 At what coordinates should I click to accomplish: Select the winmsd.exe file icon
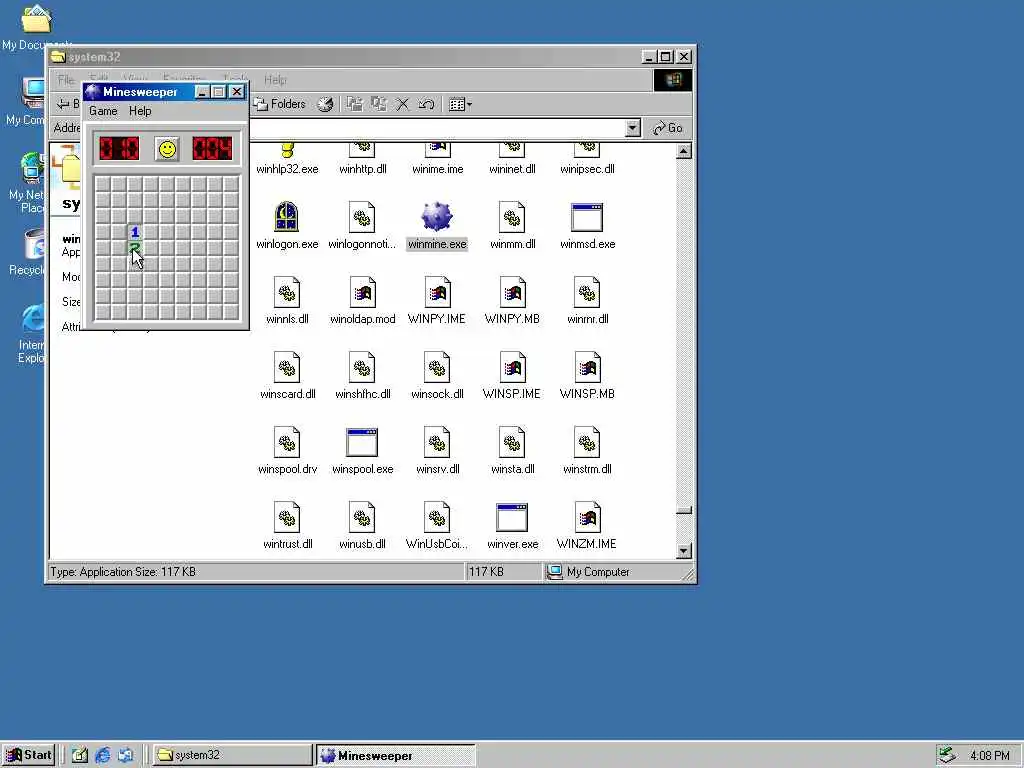[586, 217]
